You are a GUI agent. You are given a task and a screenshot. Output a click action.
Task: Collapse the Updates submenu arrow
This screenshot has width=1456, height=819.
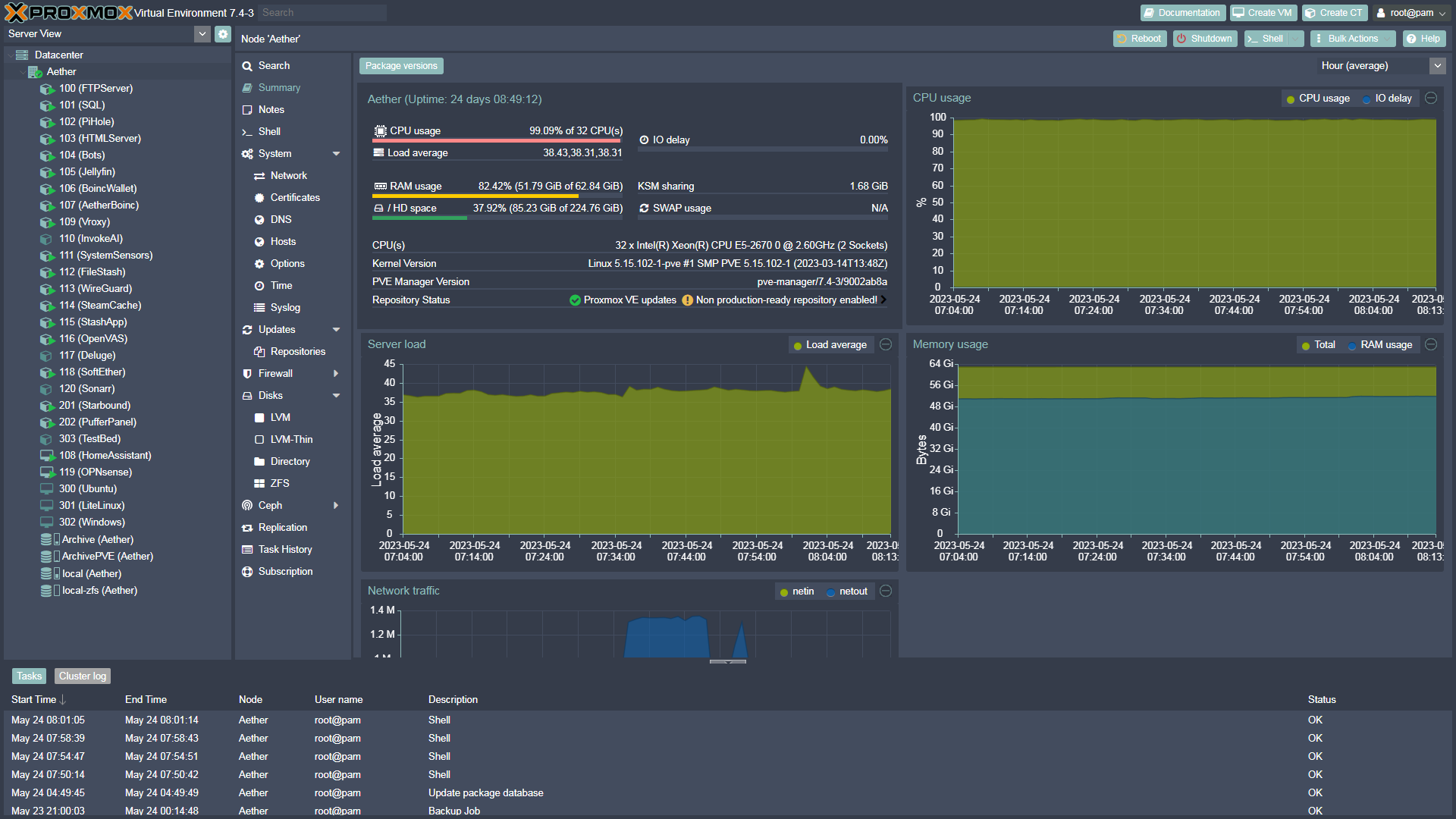(336, 330)
